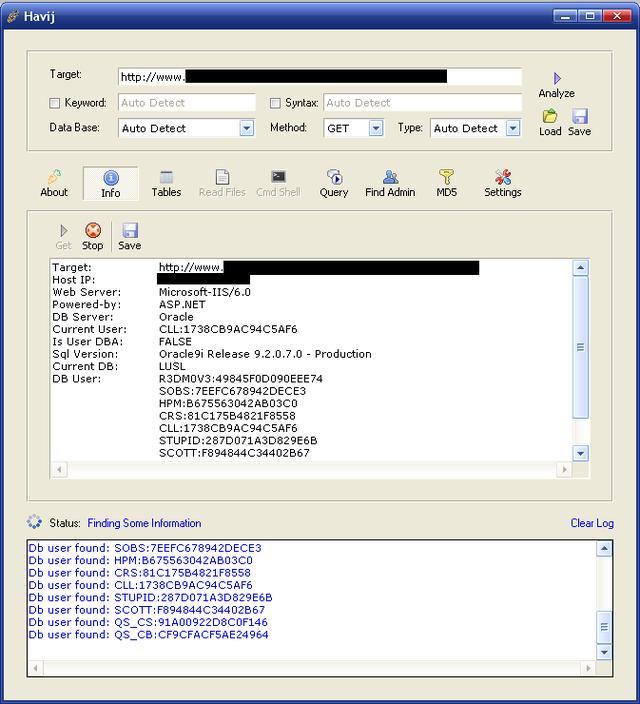This screenshot has width=640, height=704.
Task: Click log line 'Db user found: QS_CB:CF9CFACF5AE24964'
Action: click(148, 635)
